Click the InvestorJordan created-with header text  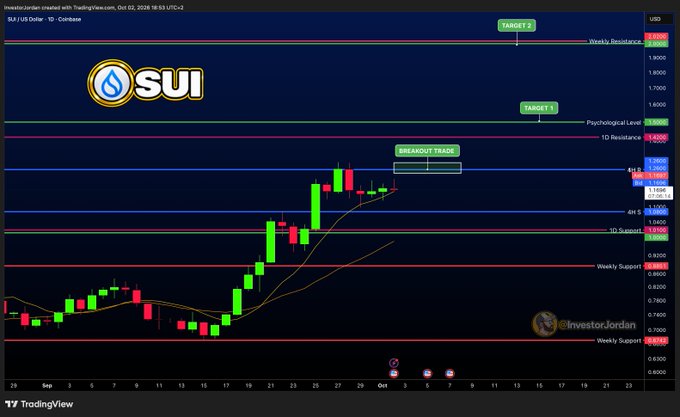93,7
